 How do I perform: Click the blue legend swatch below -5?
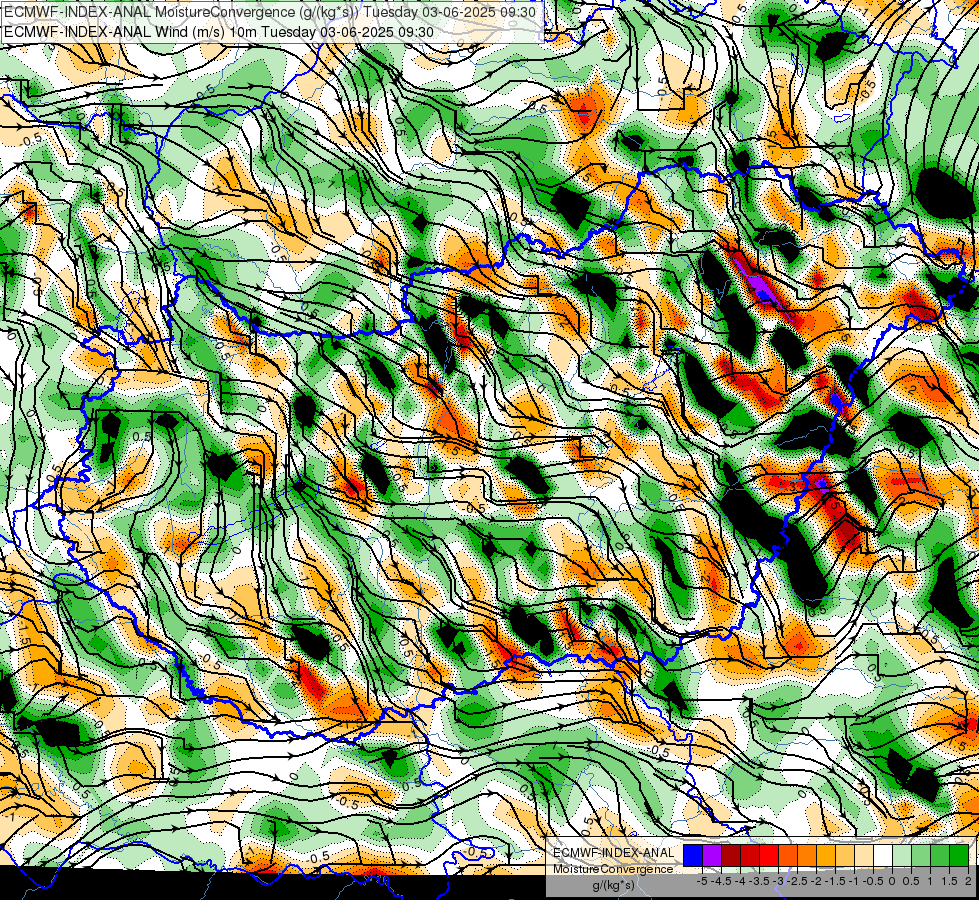(693, 855)
